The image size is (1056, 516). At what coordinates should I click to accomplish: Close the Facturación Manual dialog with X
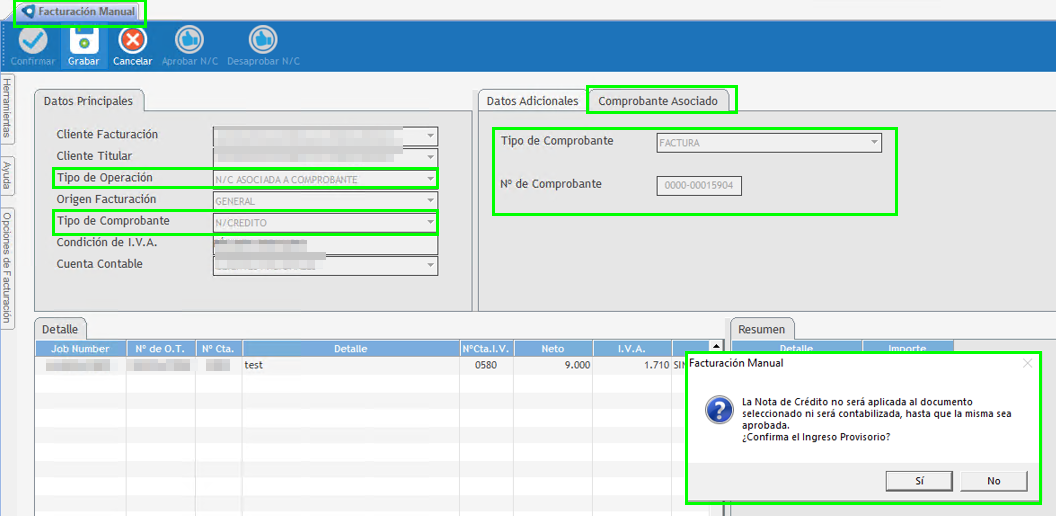[1027, 364]
